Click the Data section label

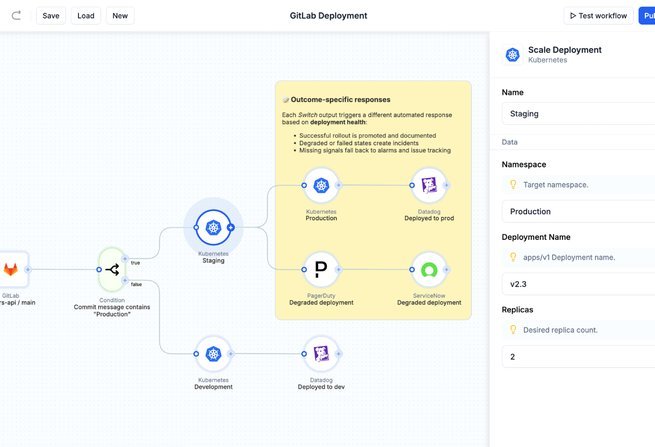click(x=510, y=142)
